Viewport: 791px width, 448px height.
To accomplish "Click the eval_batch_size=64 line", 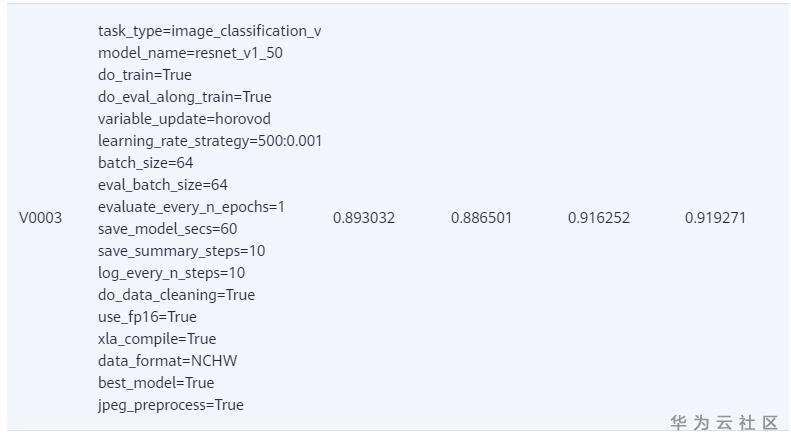I will pos(163,185).
